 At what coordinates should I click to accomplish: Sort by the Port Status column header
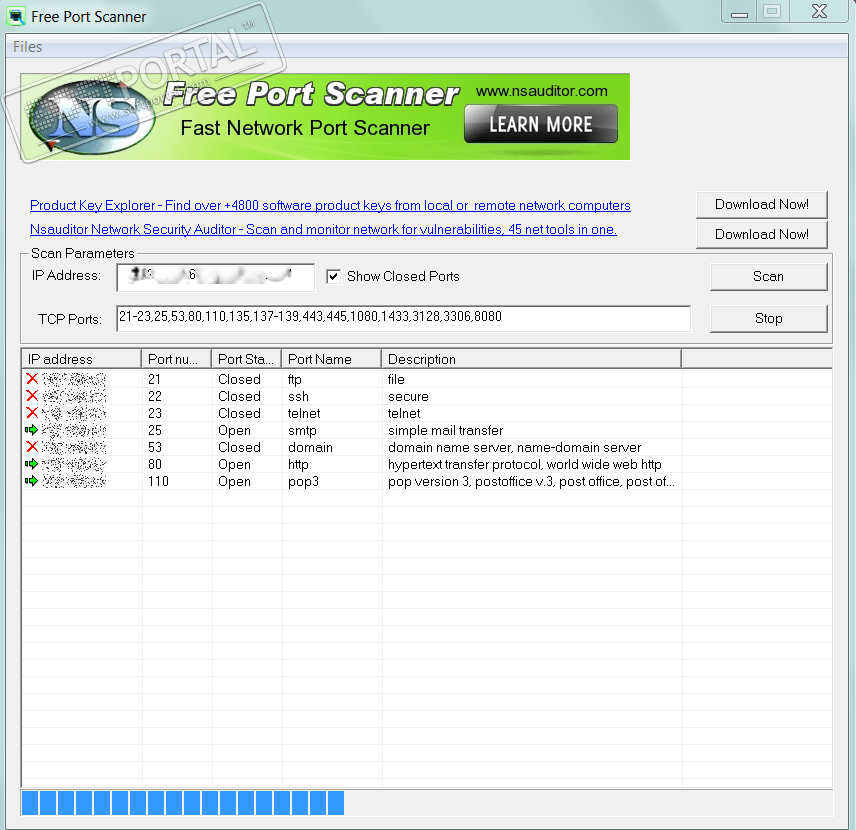point(246,359)
